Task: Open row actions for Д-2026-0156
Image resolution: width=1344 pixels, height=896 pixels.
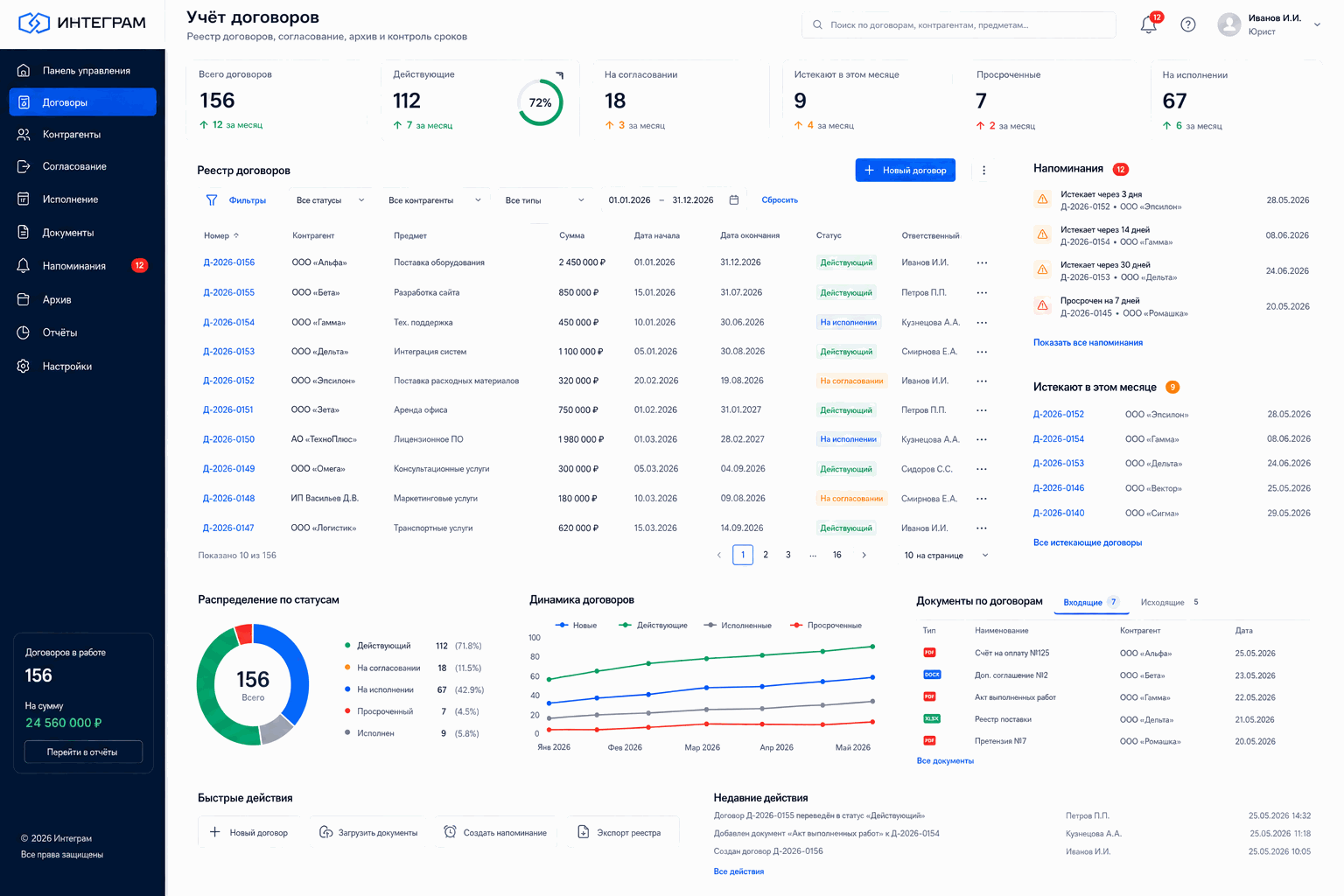Action: coord(982,262)
